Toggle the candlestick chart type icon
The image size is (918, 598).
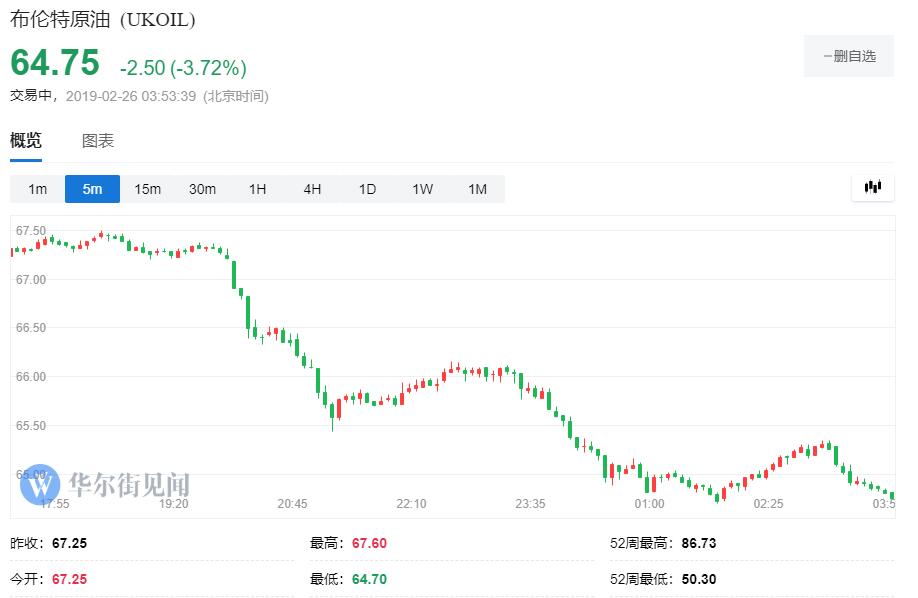(x=872, y=188)
